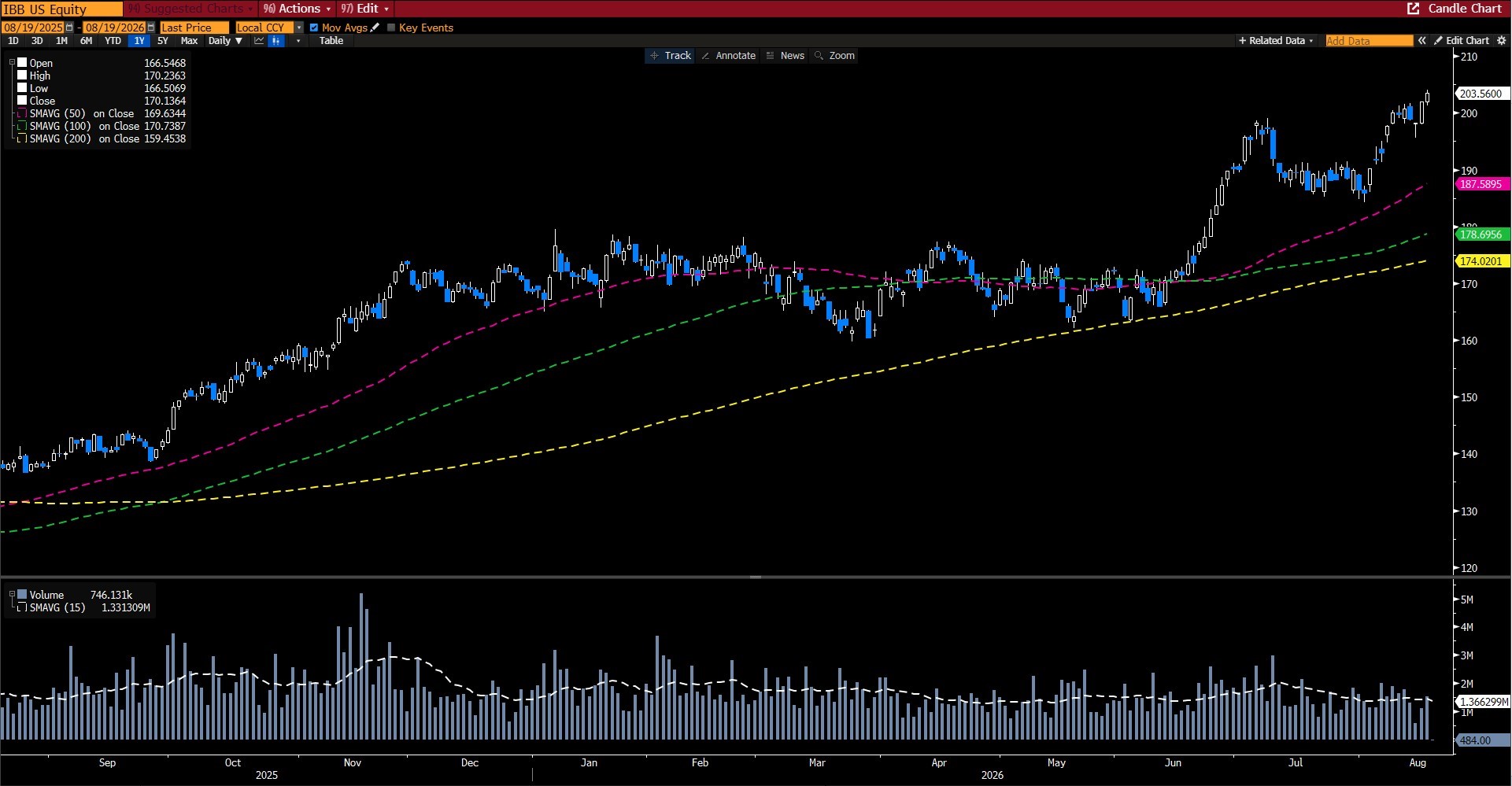
Task: Select the 1M time range
Action: coord(61,41)
